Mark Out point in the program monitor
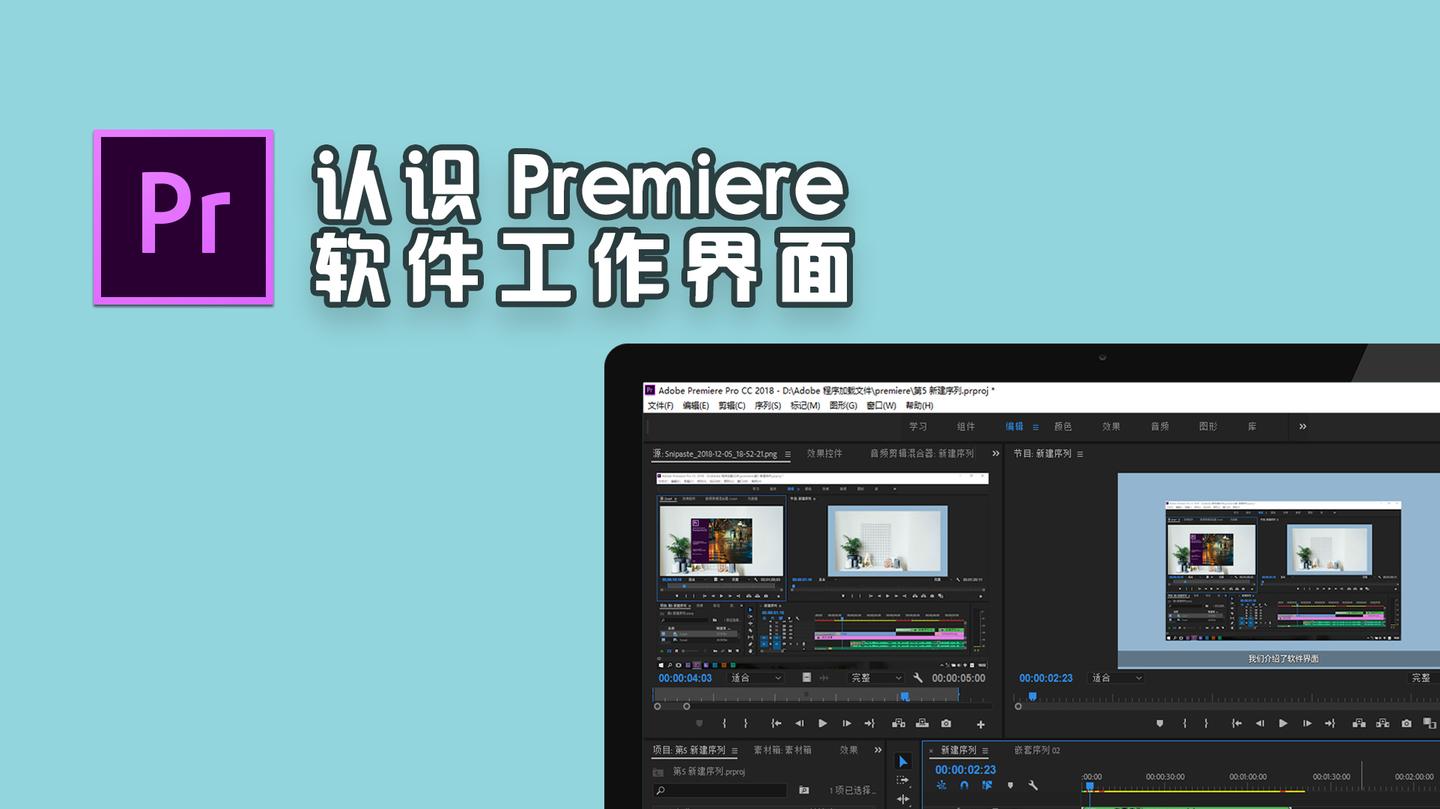1440x809 pixels. (x=1207, y=723)
